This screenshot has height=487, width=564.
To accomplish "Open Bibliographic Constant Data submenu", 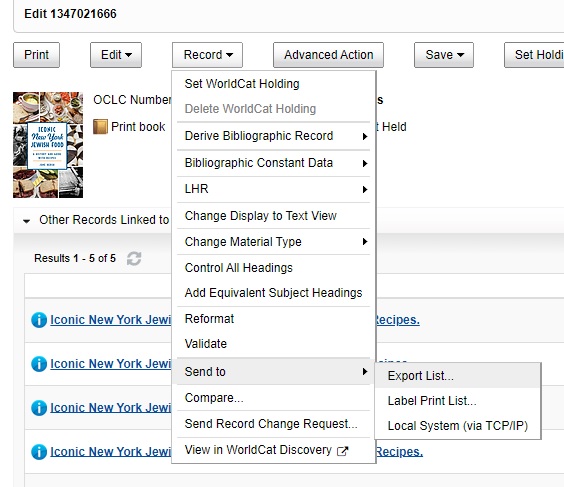I will pos(273,163).
